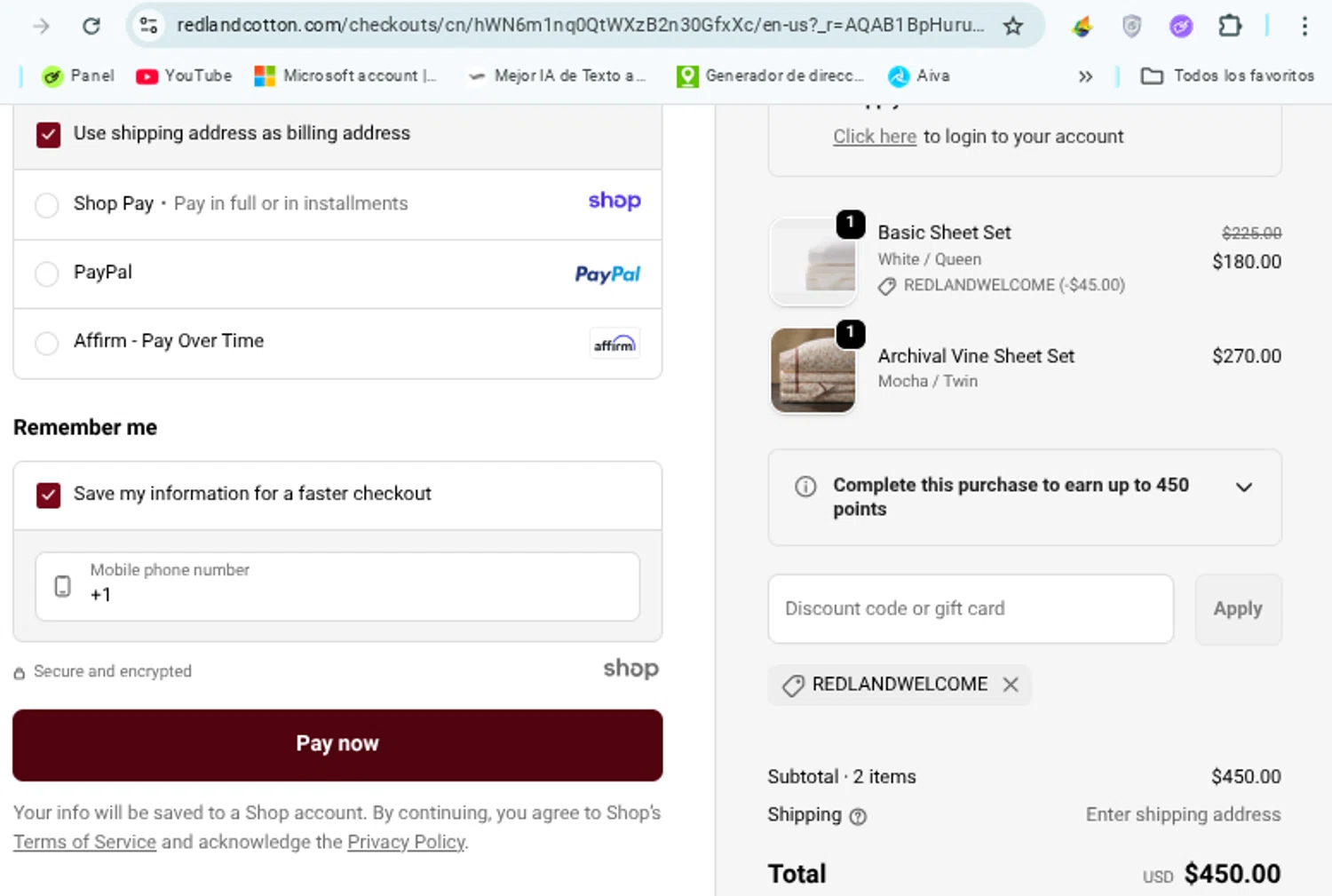Focus the Discount code or gift card field
This screenshot has width=1332, height=896.
pyautogui.click(x=971, y=609)
